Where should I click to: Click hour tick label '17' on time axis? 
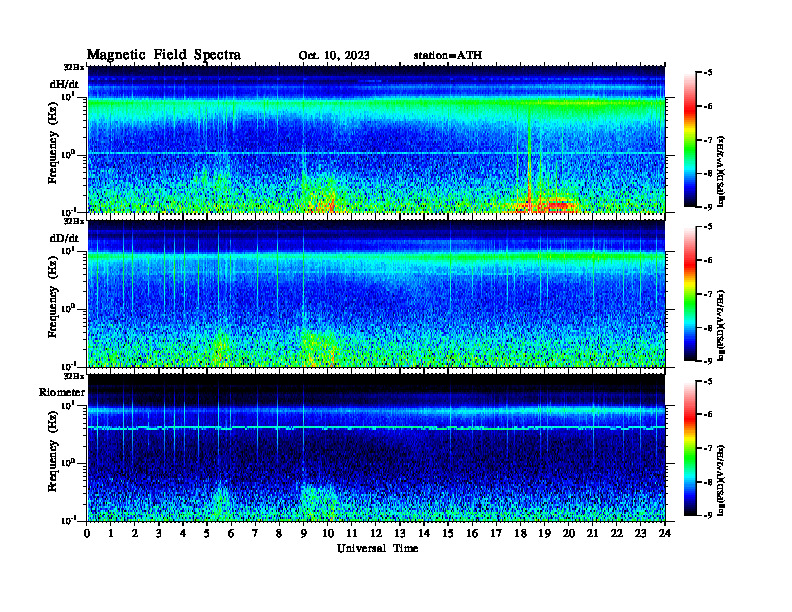[496, 533]
